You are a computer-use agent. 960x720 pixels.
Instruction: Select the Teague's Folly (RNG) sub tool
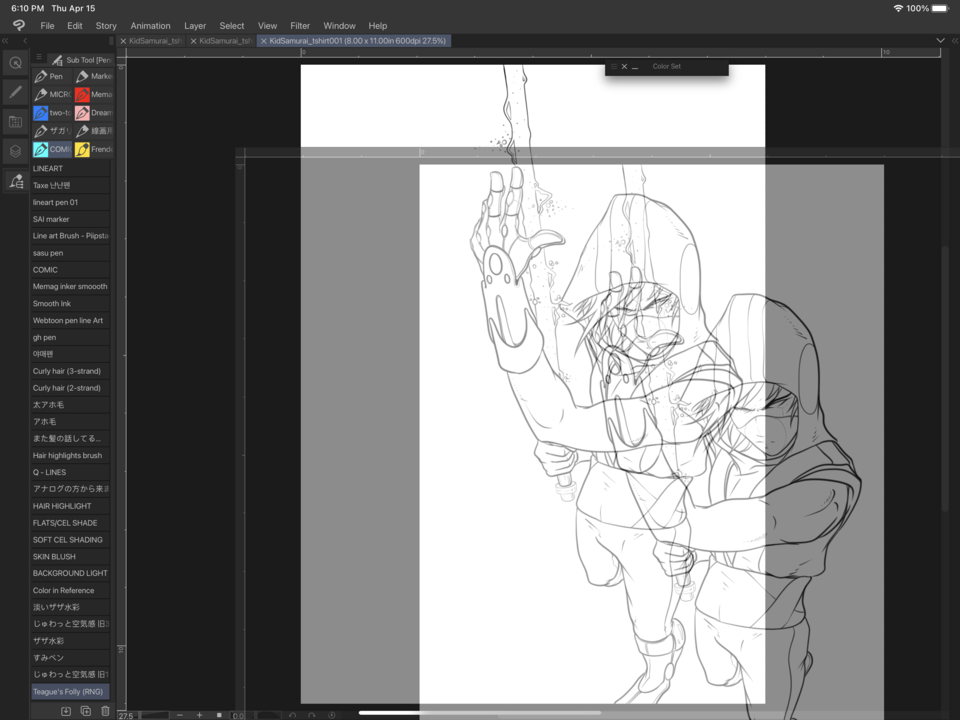[x=70, y=692]
